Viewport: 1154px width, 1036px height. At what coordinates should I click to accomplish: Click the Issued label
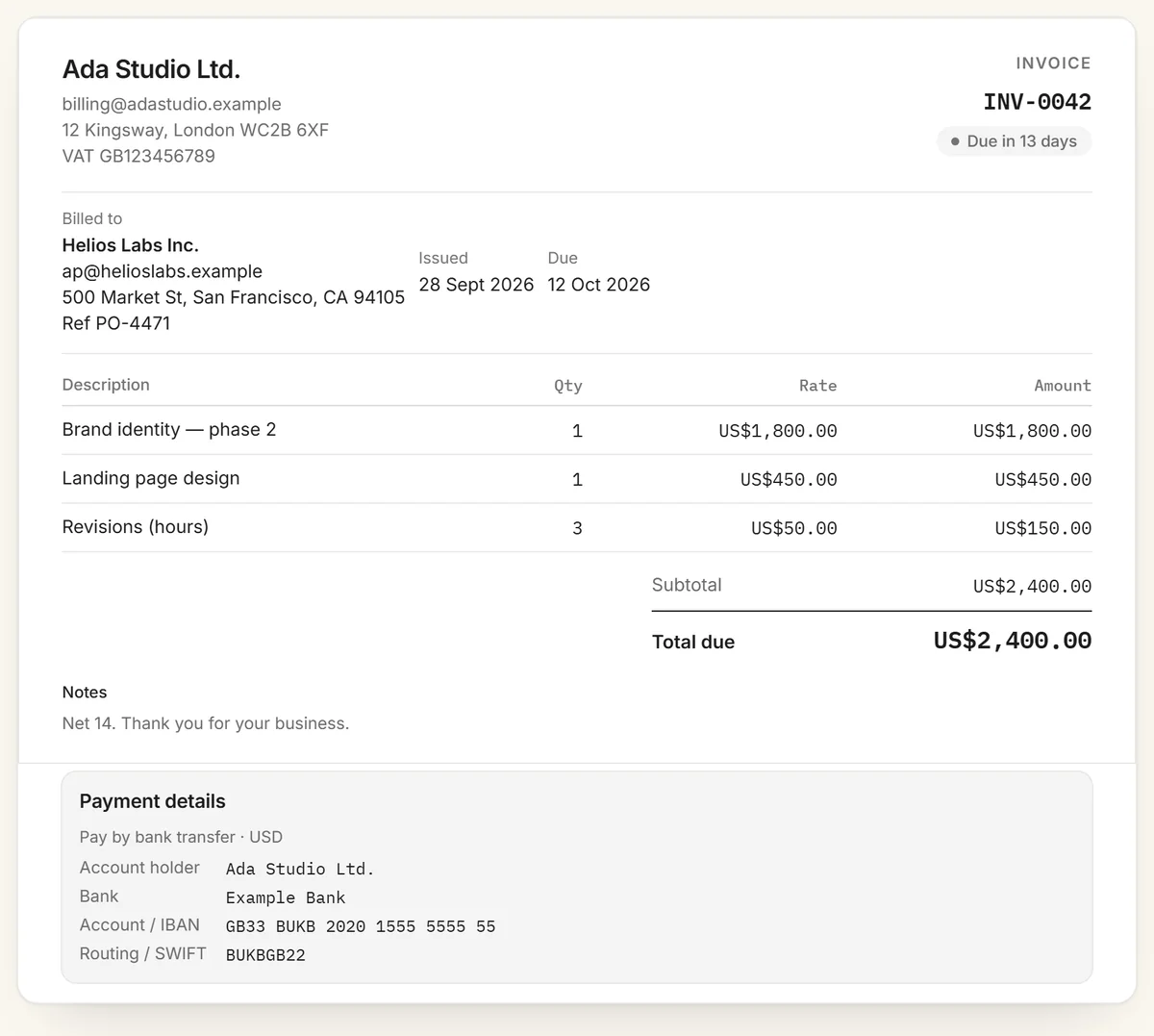(x=443, y=258)
